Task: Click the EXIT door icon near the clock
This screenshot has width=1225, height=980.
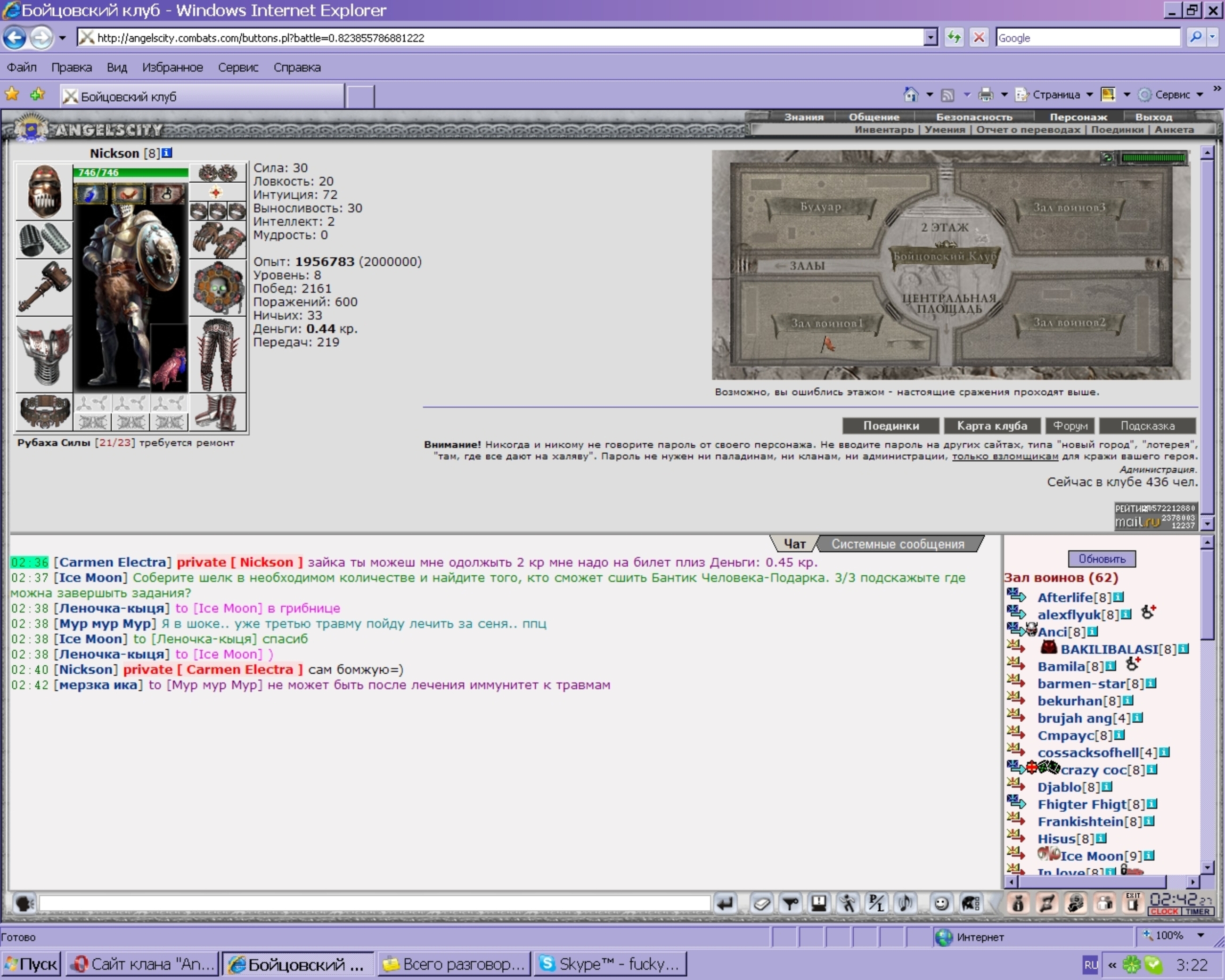Action: point(1133,903)
